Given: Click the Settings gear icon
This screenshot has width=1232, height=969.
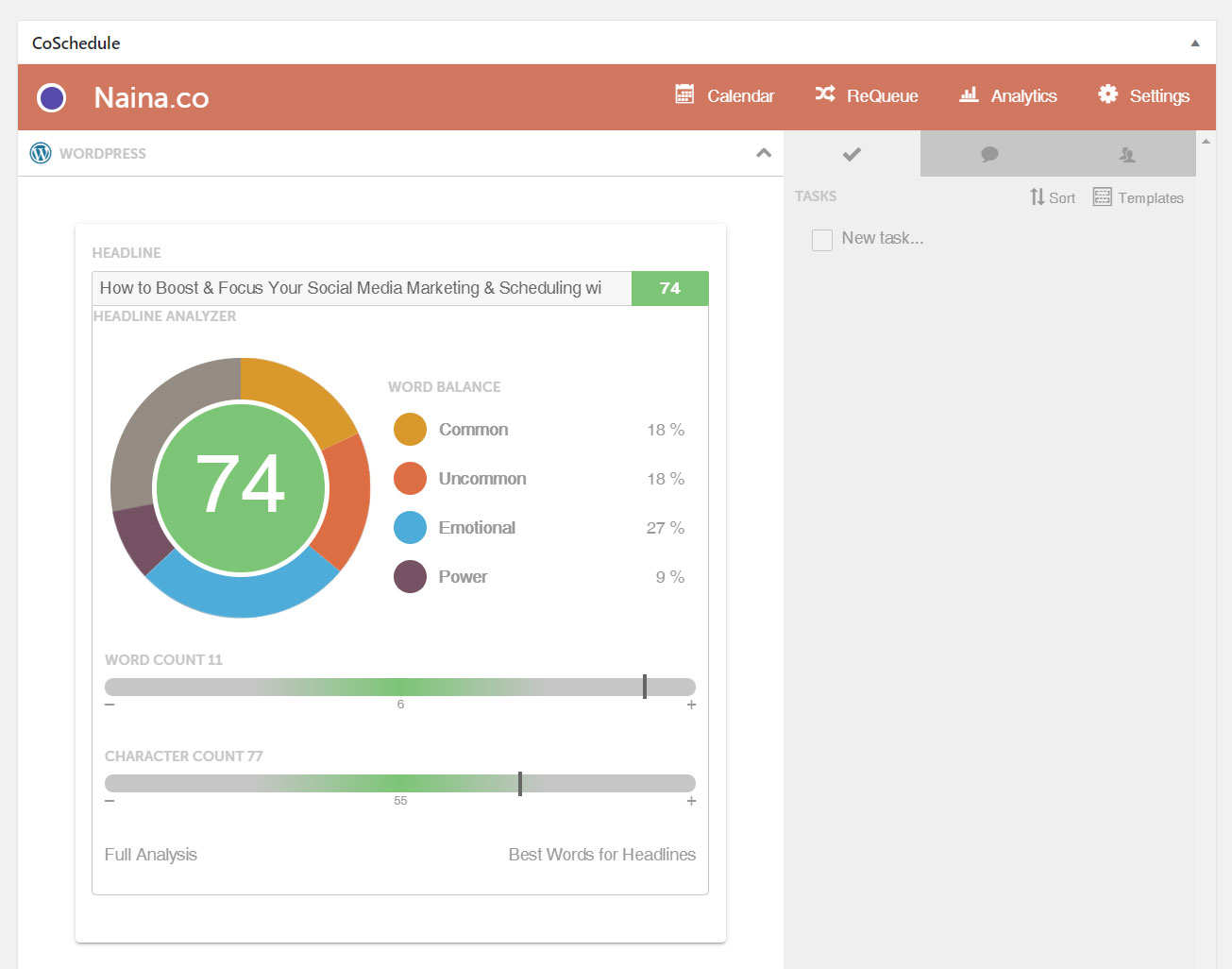Looking at the screenshot, I should click(x=1107, y=93).
